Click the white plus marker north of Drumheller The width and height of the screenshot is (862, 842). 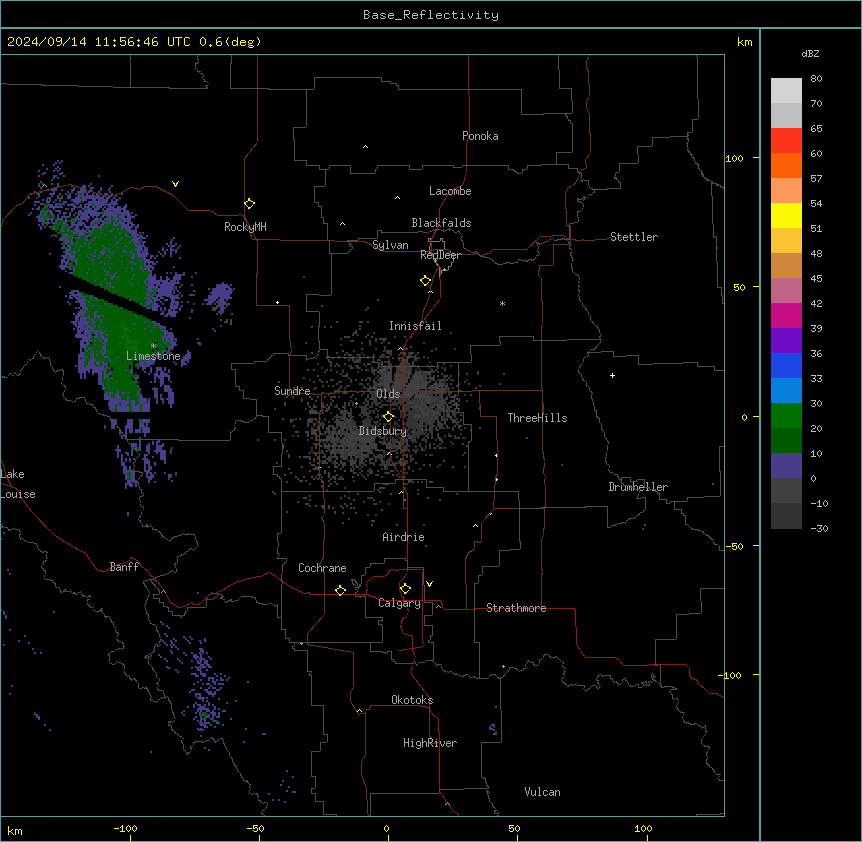pos(612,375)
